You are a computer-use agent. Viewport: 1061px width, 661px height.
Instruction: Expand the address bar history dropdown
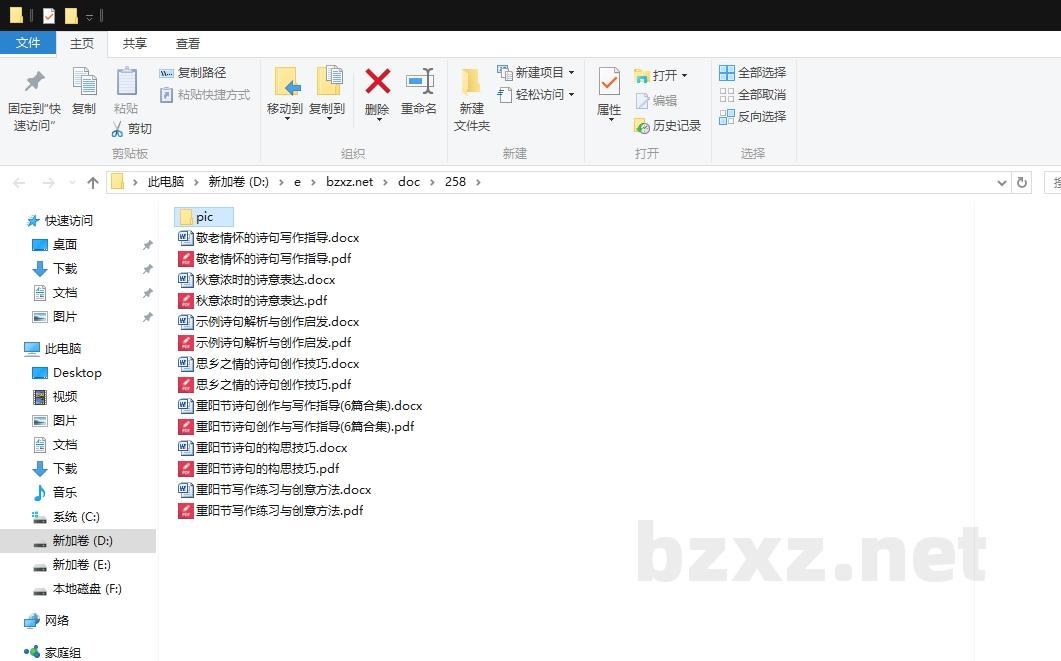(x=1002, y=182)
